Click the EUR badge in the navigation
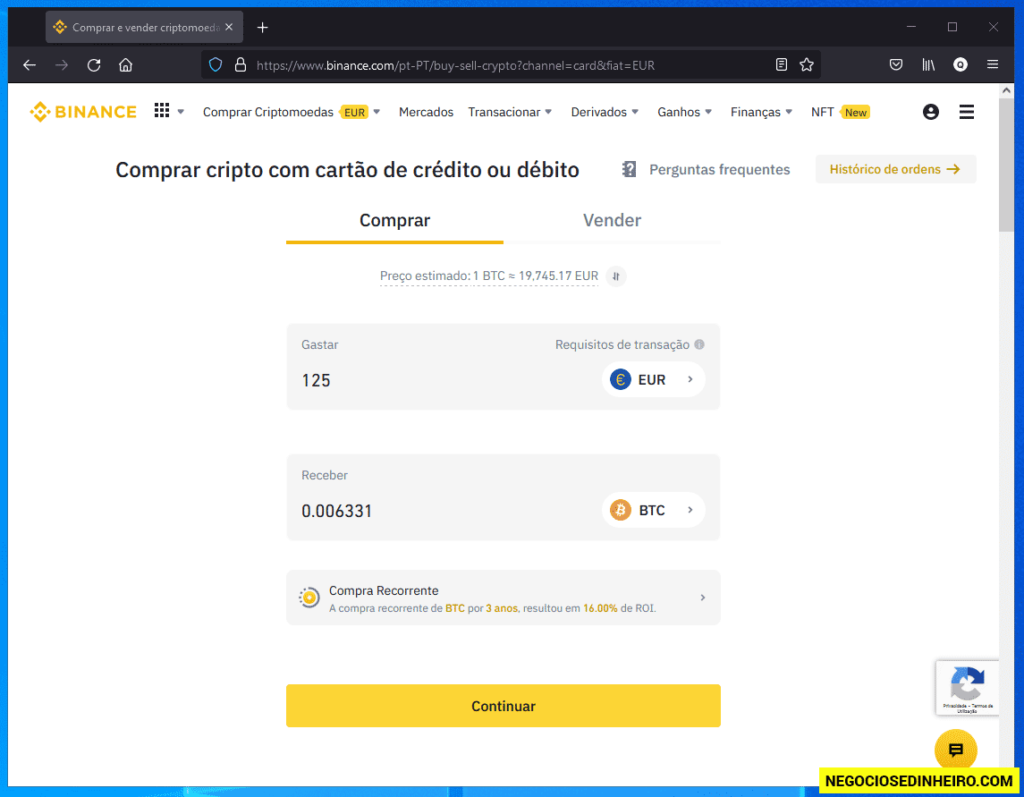1024x797 pixels. click(x=355, y=112)
